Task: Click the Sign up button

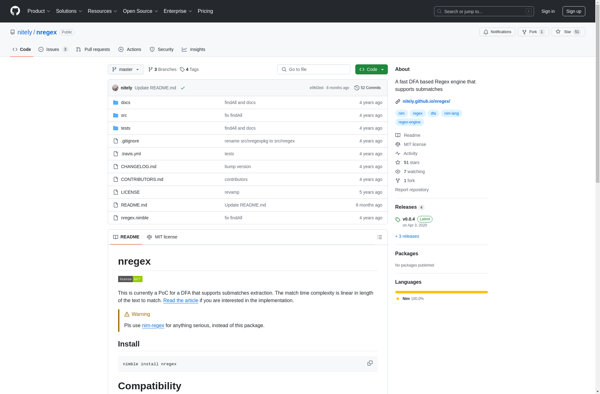Action: coord(574,11)
